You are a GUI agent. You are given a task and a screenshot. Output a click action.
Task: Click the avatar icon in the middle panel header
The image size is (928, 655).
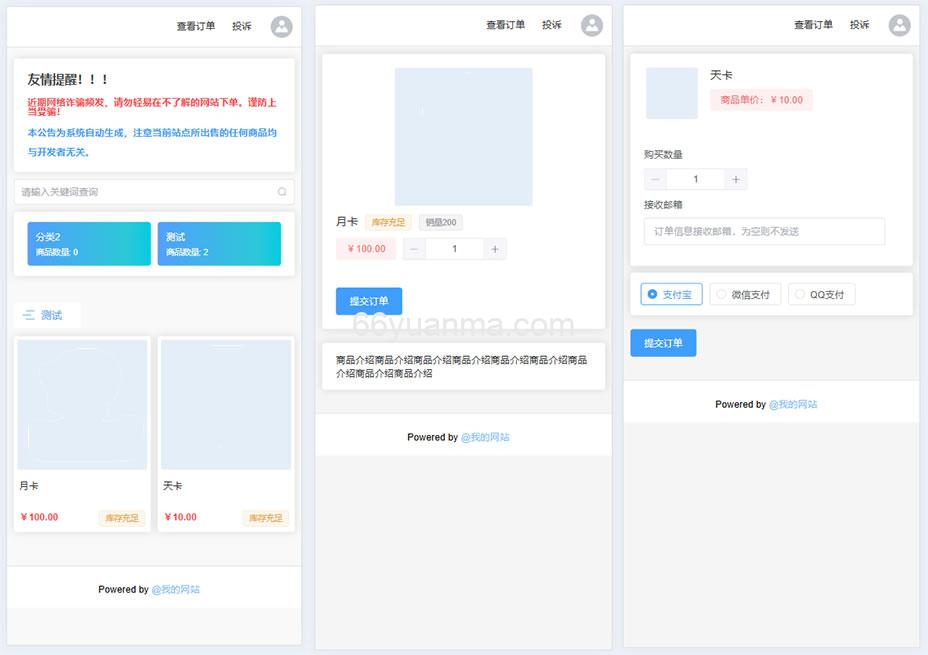pos(592,26)
